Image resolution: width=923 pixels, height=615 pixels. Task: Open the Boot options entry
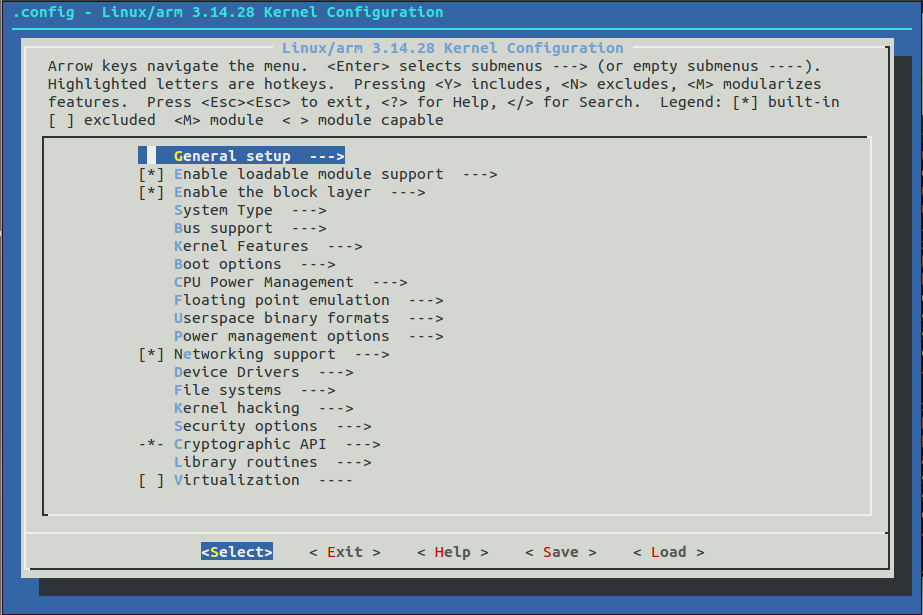pos(224,263)
